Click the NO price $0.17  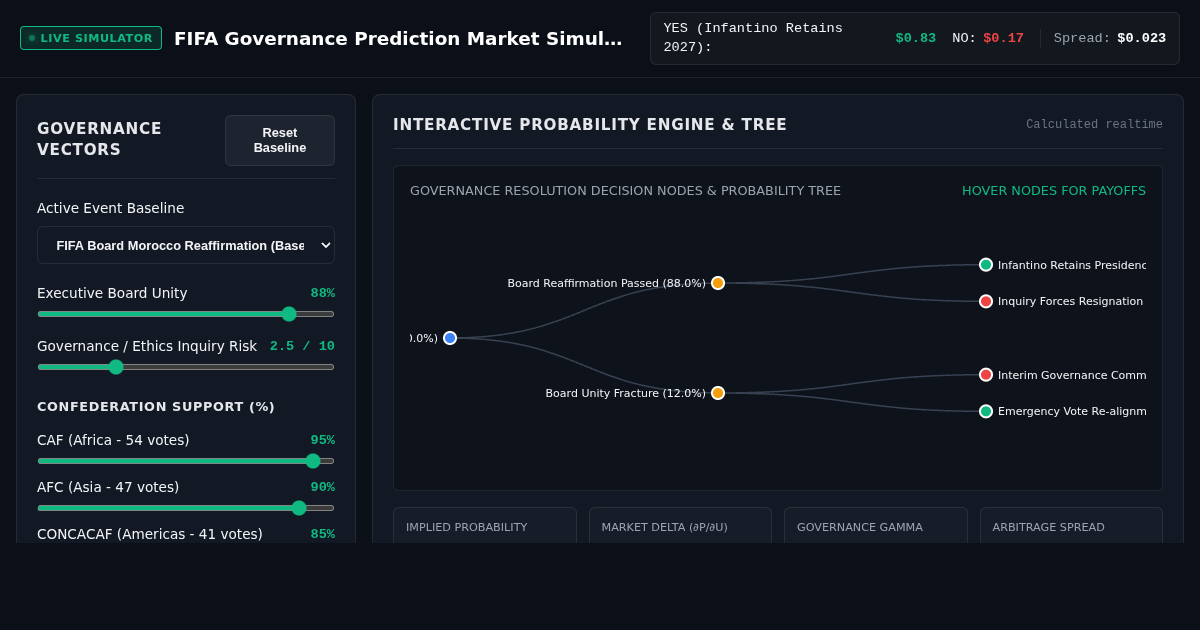[x=1003, y=38]
